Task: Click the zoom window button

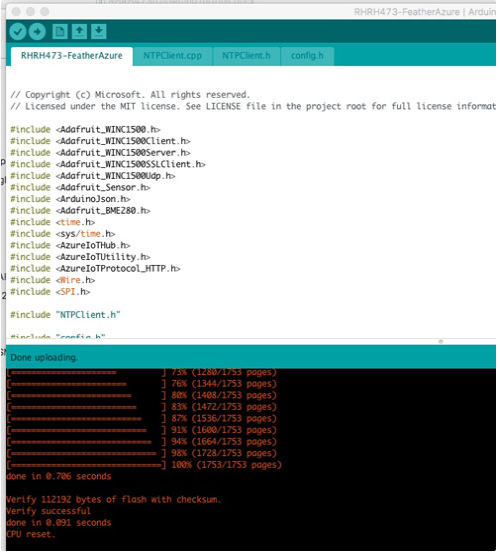Action: [x=45, y=12]
